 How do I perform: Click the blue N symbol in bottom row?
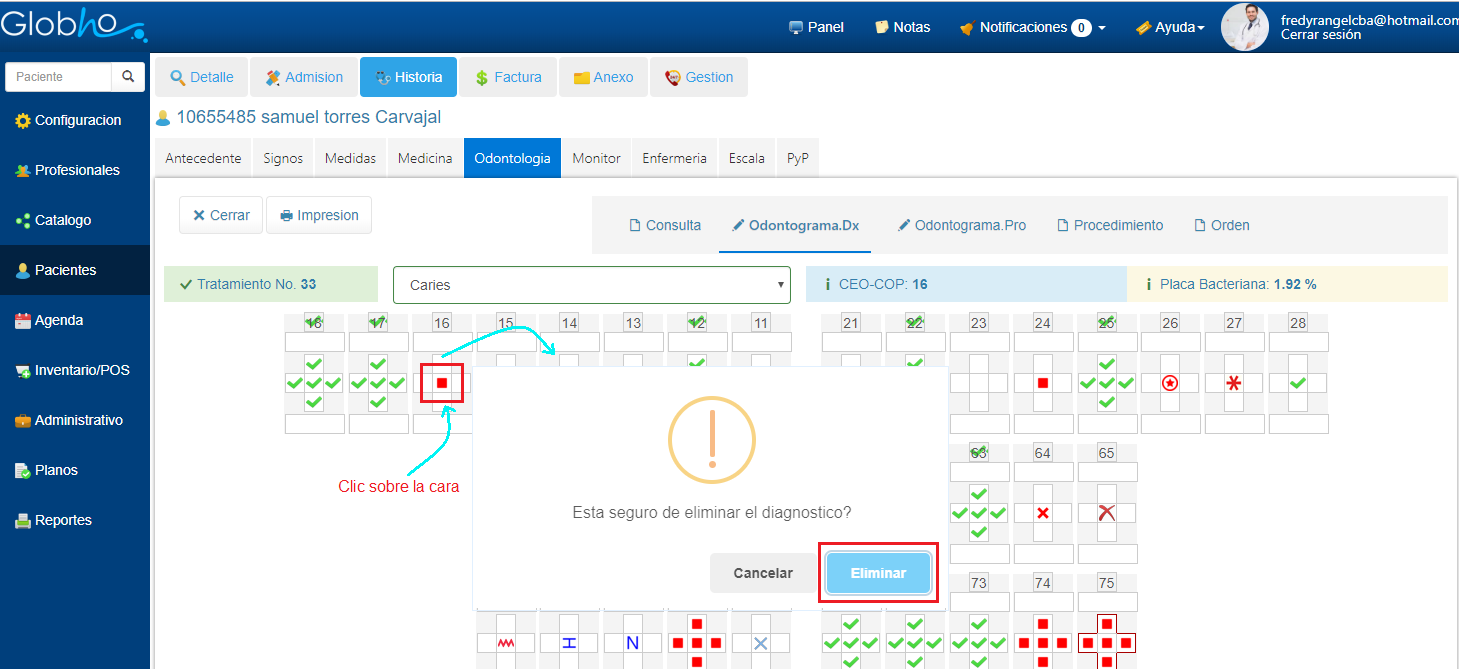[632, 643]
